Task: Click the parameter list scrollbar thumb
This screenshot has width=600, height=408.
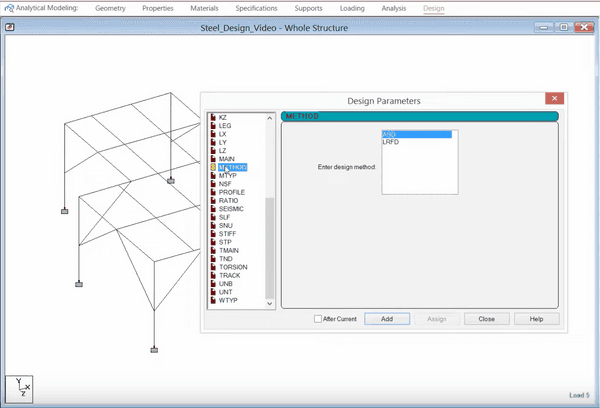Action: [x=269, y=248]
